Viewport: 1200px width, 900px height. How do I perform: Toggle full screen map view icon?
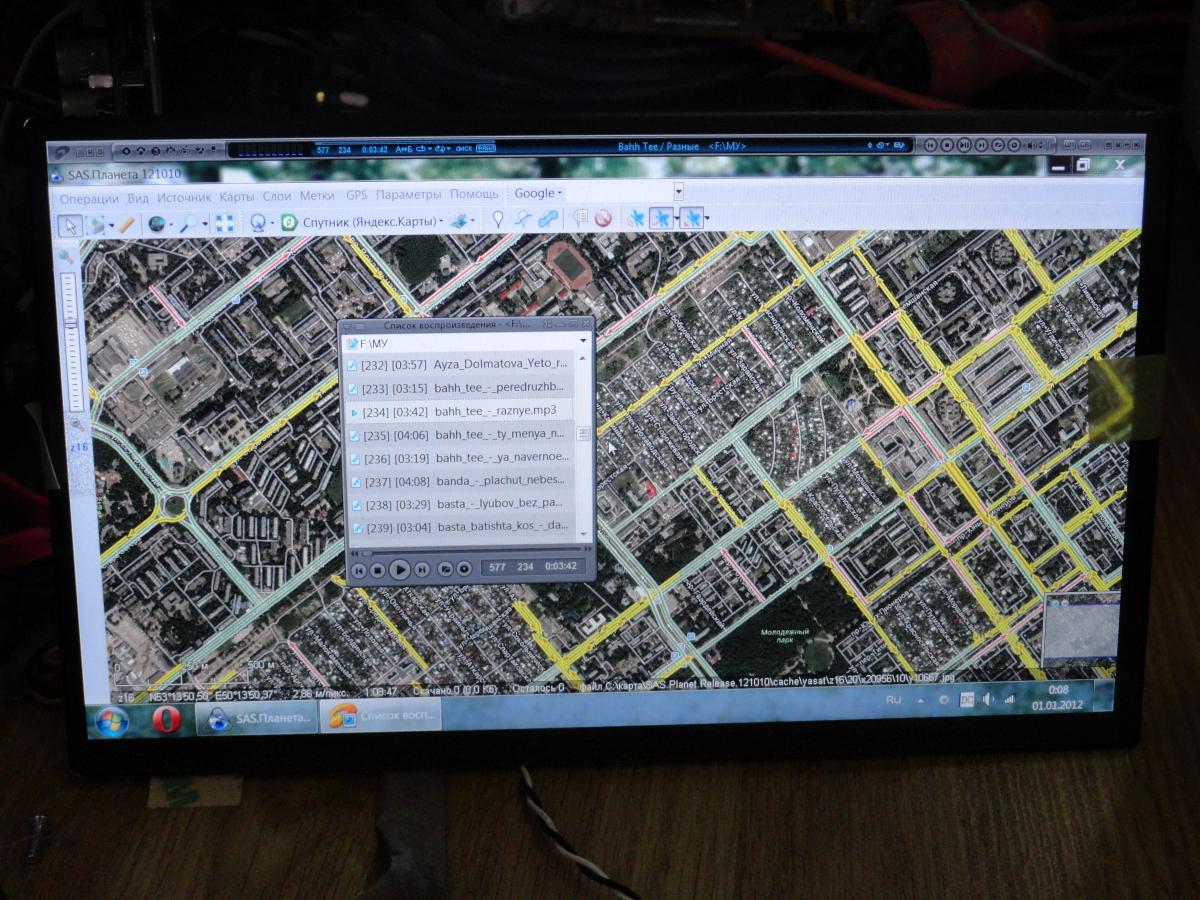click(x=226, y=223)
